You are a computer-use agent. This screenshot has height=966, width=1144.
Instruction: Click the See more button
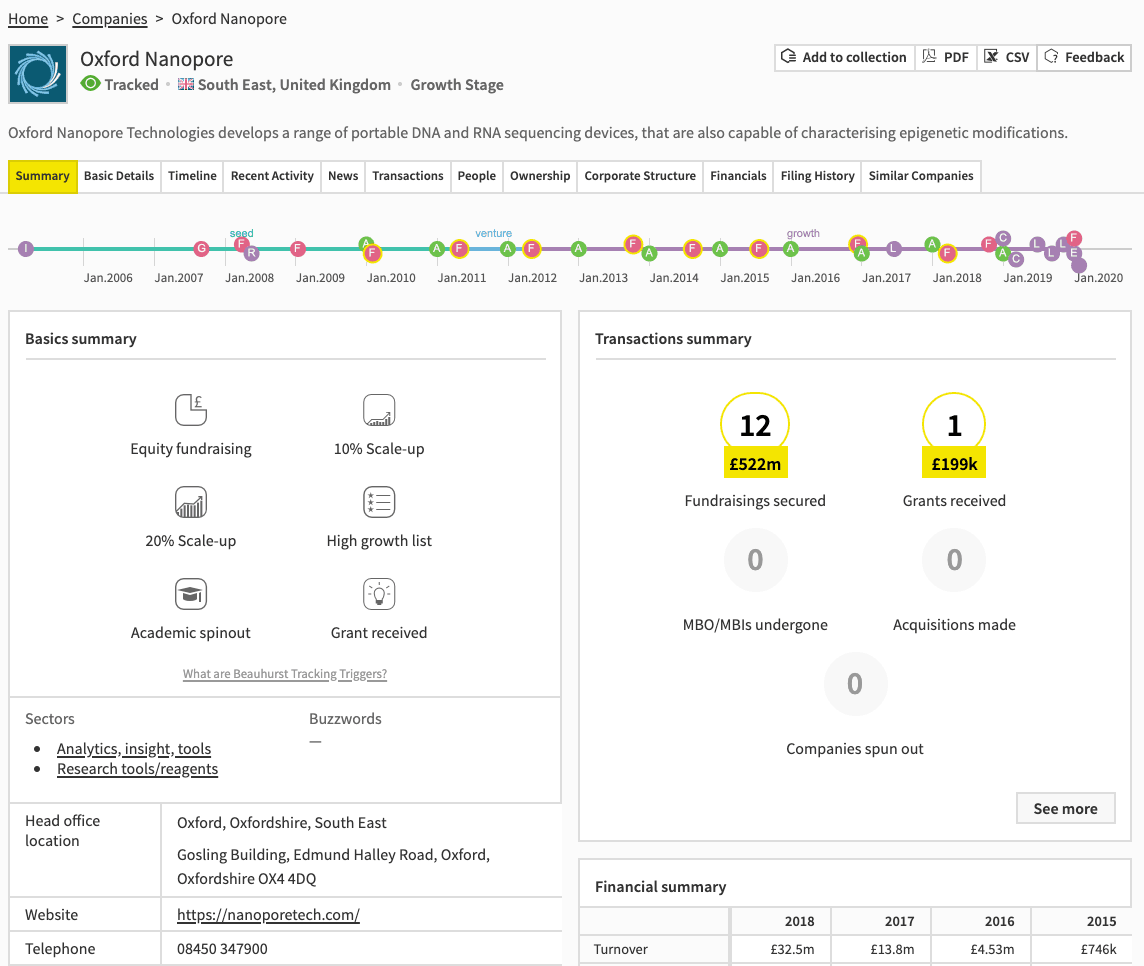(1066, 808)
